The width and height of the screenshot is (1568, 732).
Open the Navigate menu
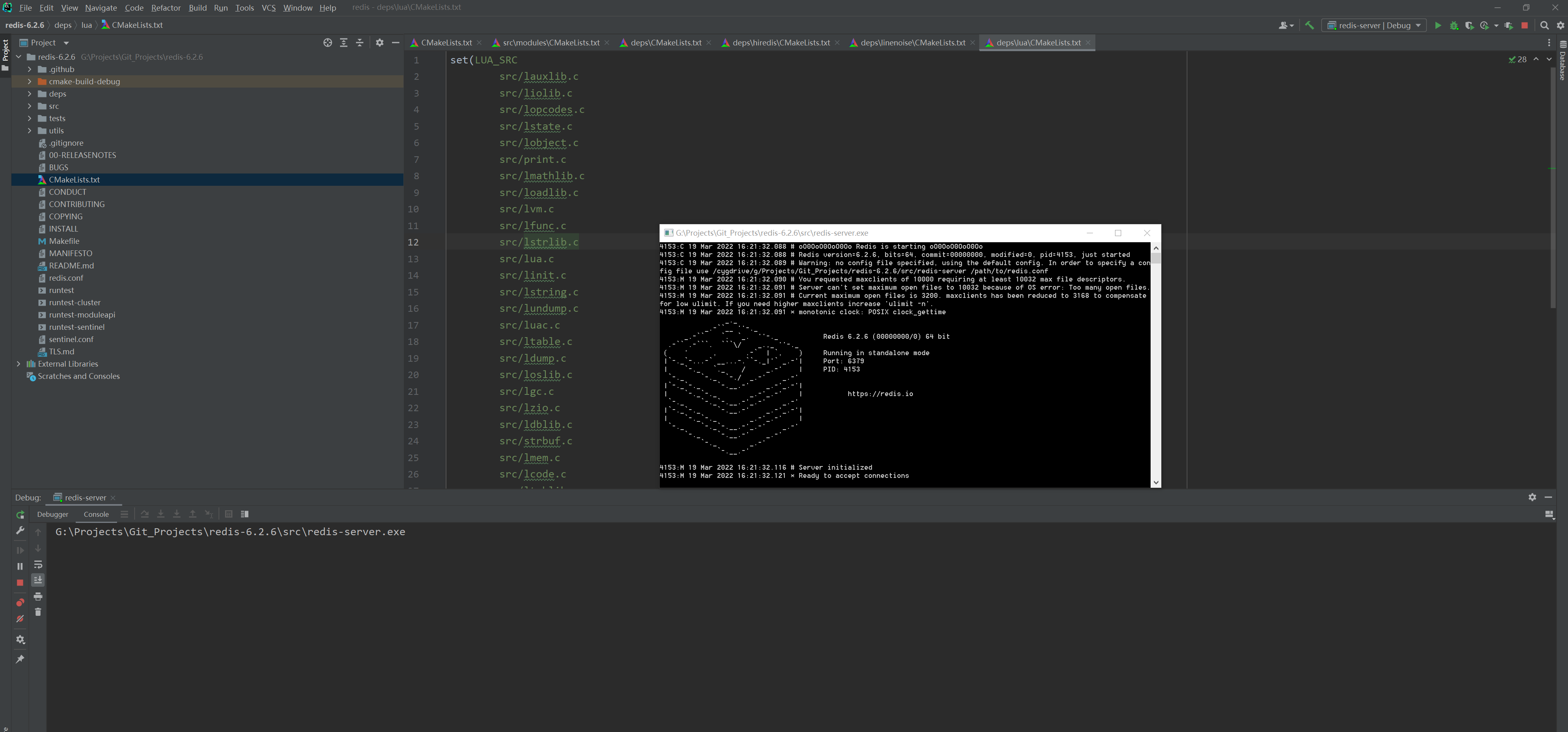click(x=100, y=8)
